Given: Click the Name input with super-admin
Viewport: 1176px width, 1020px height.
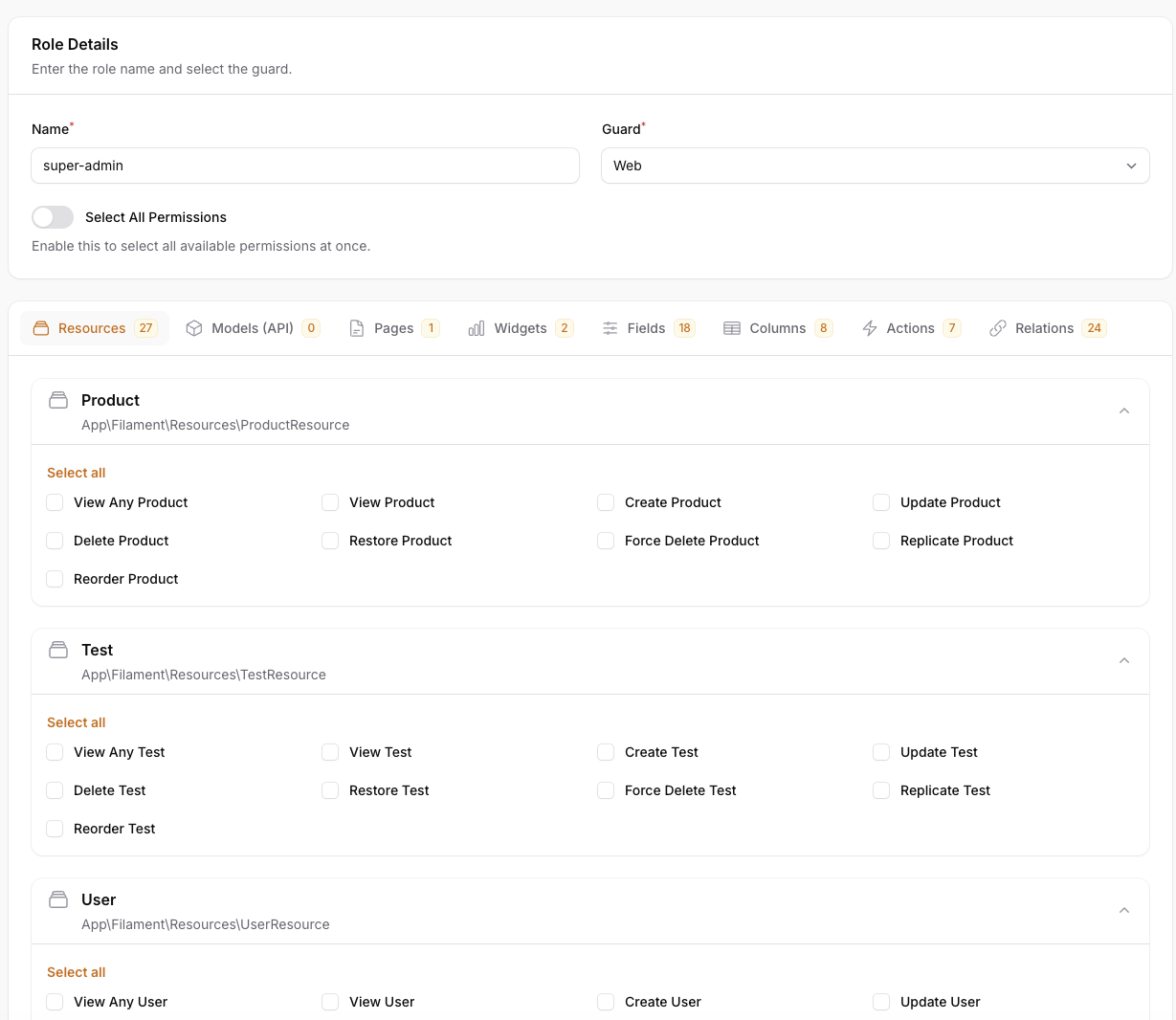Looking at the screenshot, I should click(305, 166).
